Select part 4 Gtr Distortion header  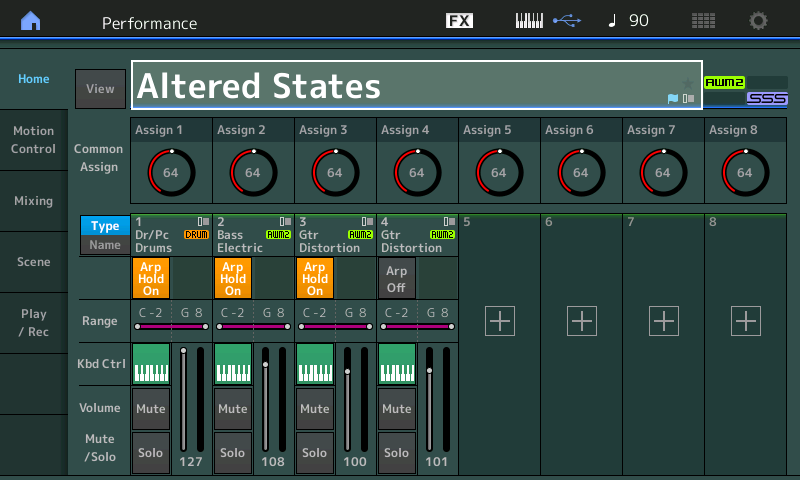[x=417, y=235]
